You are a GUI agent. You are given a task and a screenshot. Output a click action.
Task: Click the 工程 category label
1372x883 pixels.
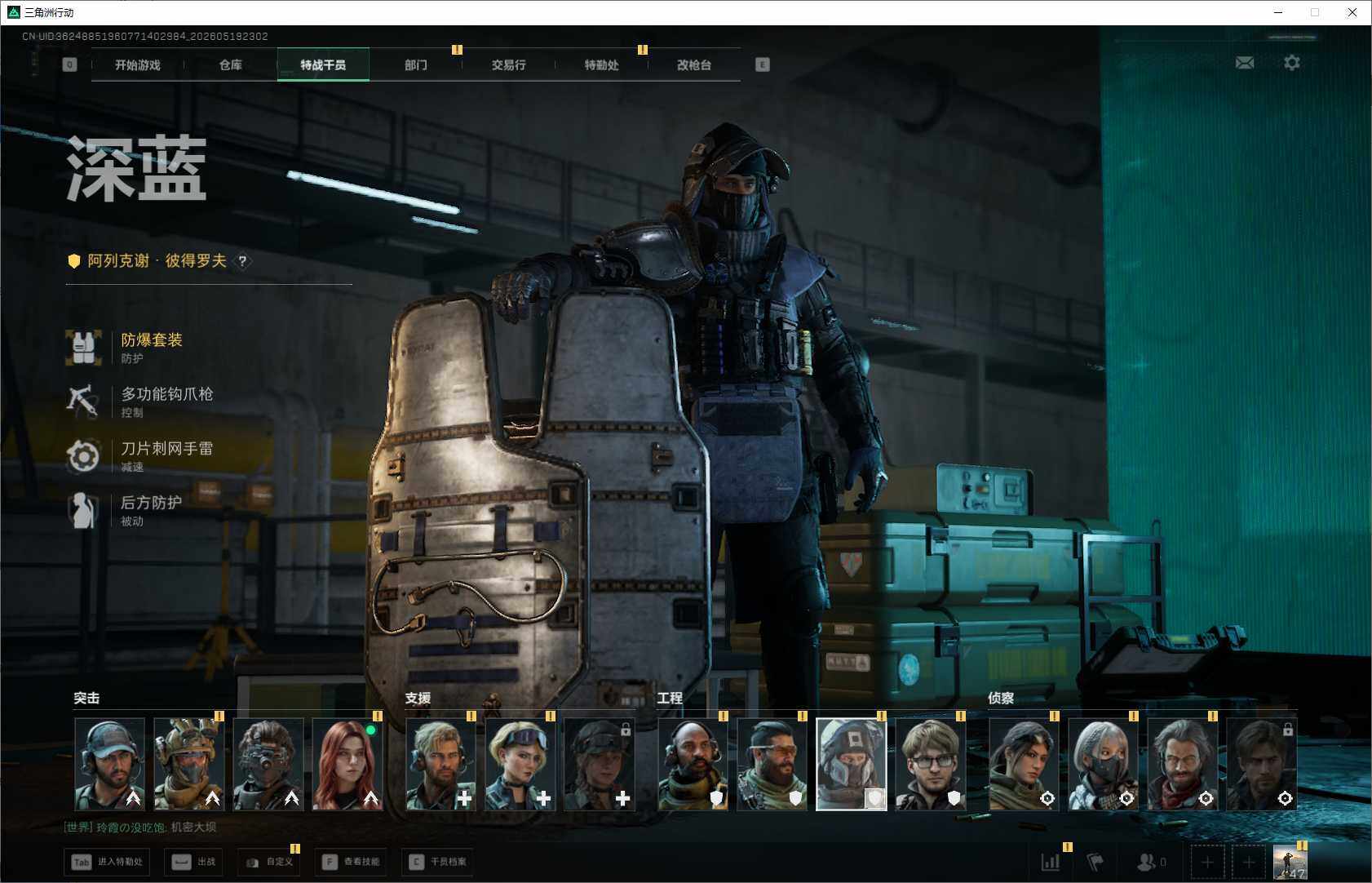[x=670, y=699]
